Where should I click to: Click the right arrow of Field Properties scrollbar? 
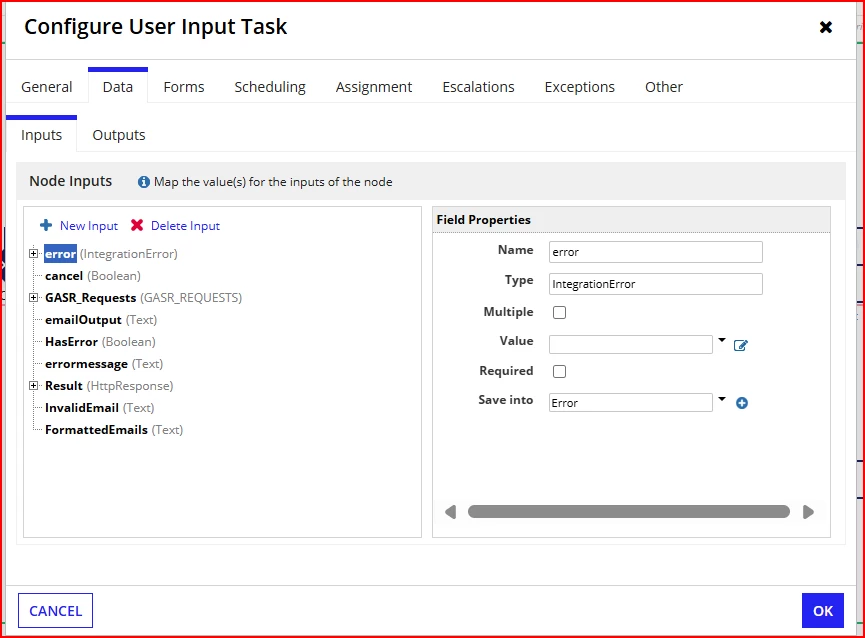coord(808,512)
